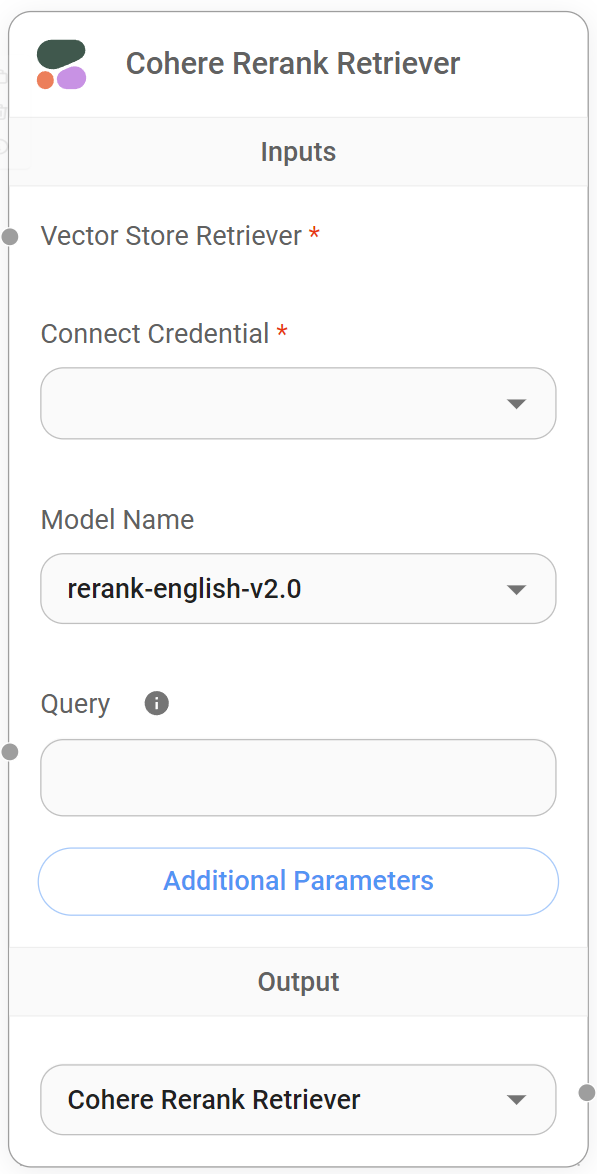Click the Query input connection dot
Screen dimensions: 597x1174
(x=11, y=751)
